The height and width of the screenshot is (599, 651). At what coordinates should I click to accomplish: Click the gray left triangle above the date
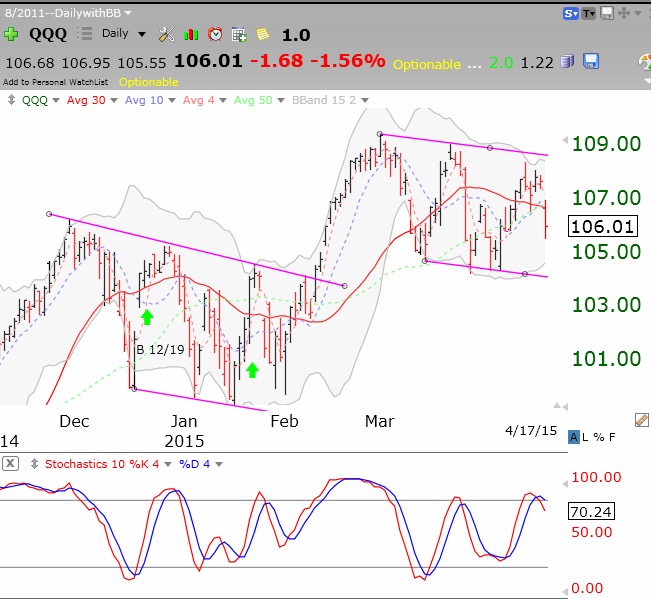(x=565, y=407)
